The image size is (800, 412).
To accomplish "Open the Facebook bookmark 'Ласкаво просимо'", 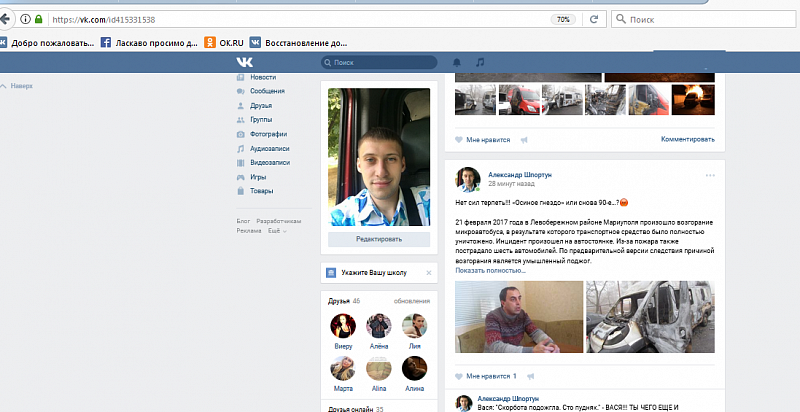I will (x=149, y=43).
